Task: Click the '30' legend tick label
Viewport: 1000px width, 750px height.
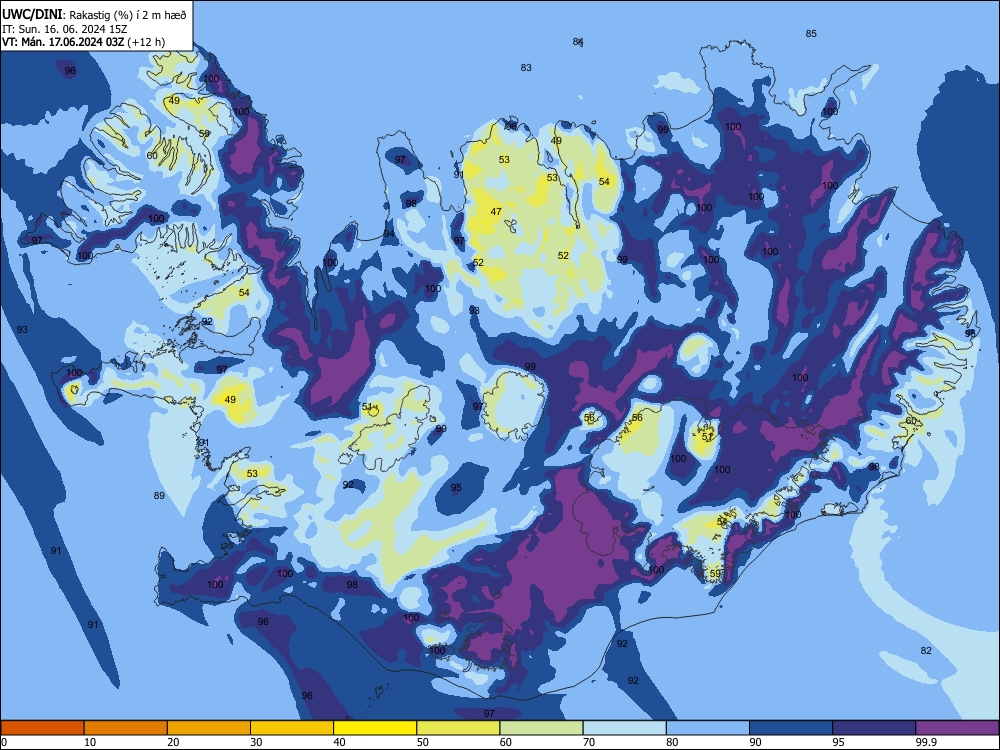Action: coord(256,742)
